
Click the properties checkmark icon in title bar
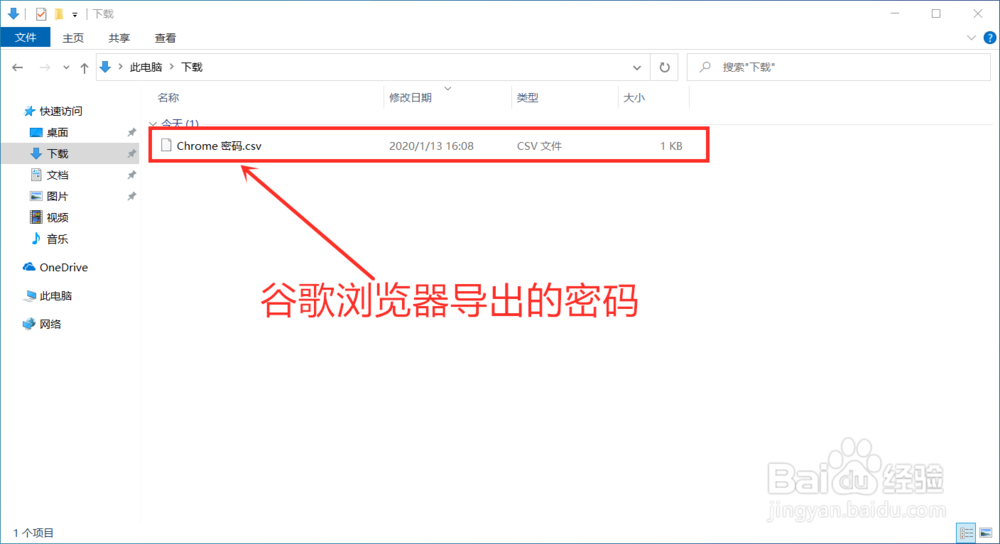[x=41, y=13]
